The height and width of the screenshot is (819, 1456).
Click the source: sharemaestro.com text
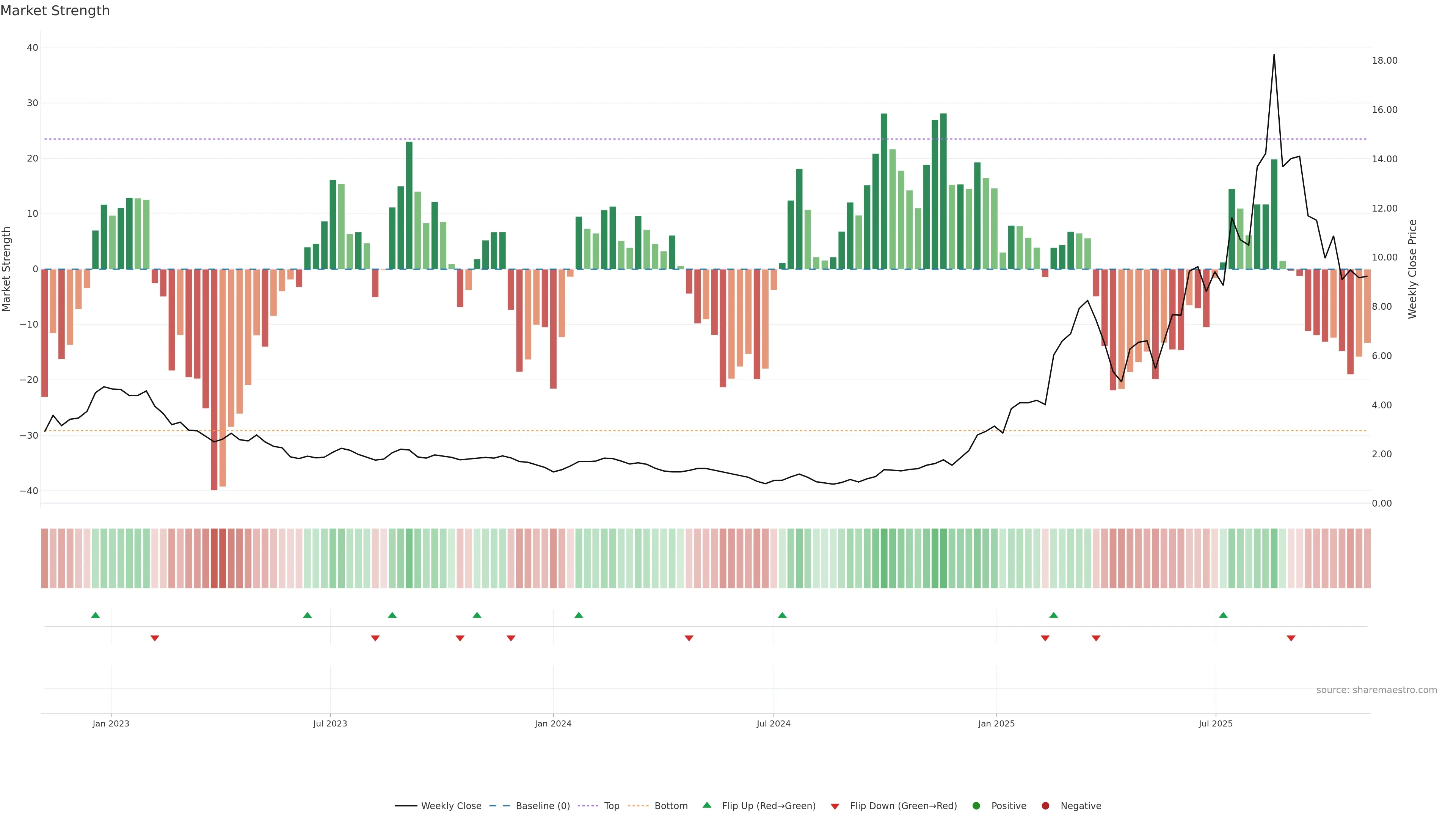click(1376, 690)
